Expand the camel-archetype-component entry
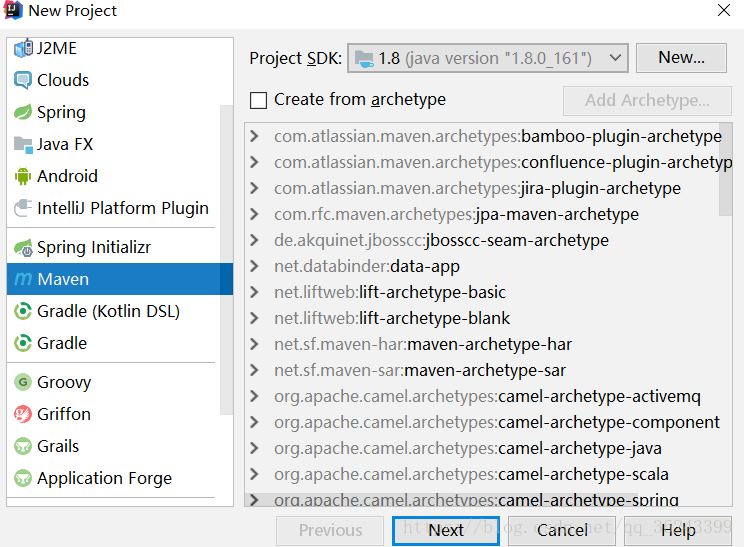The image size is (744, 547). (x=255, y=422)
